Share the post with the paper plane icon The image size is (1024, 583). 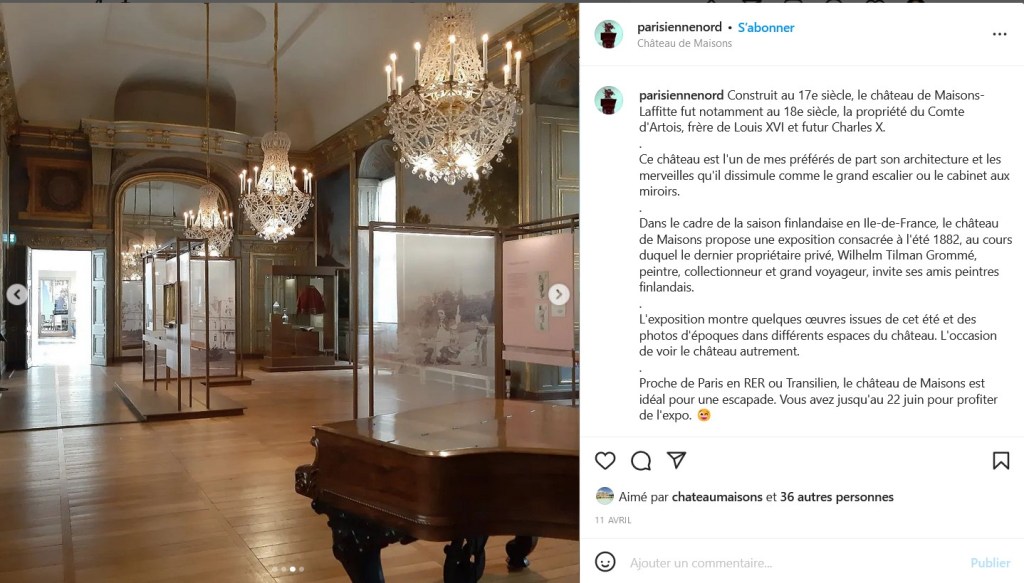(677, 460)
